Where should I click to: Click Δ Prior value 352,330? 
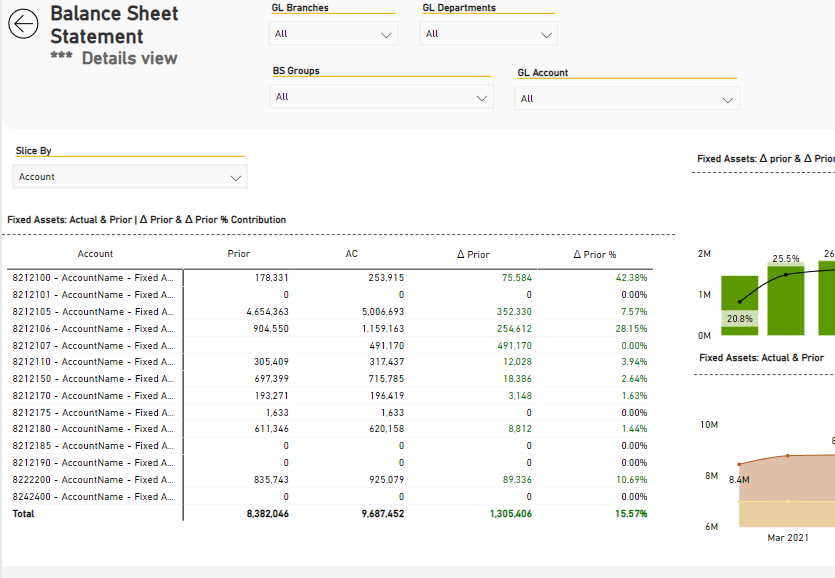tap(514, 312)
